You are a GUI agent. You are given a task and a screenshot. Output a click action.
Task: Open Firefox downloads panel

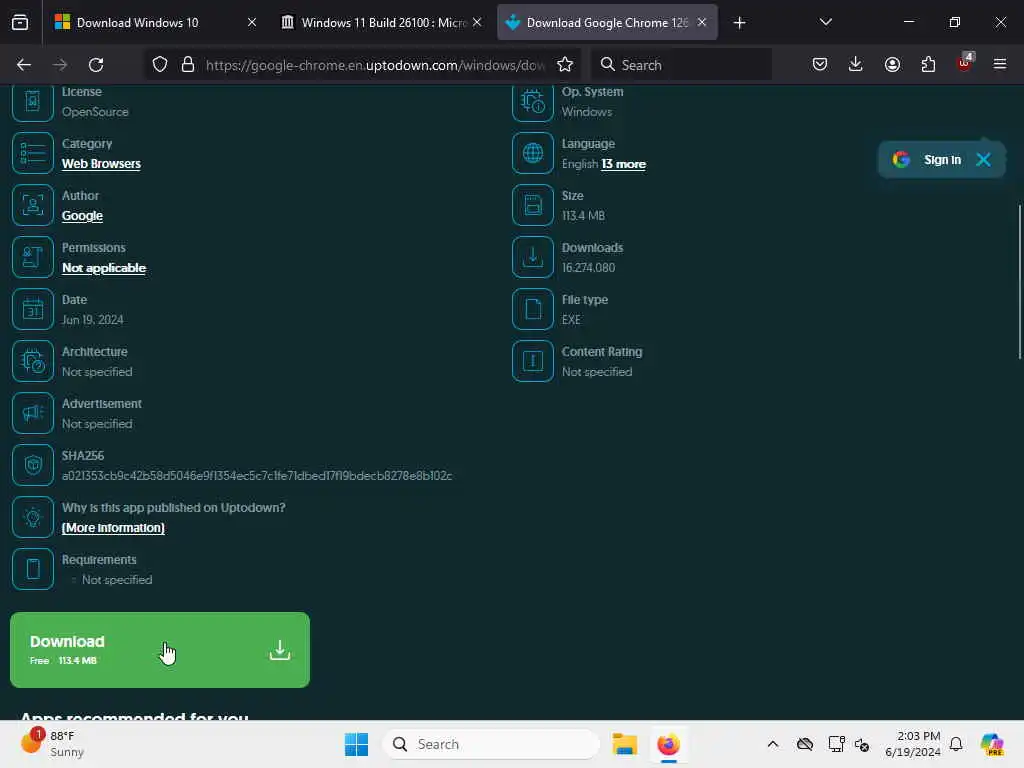856,65
